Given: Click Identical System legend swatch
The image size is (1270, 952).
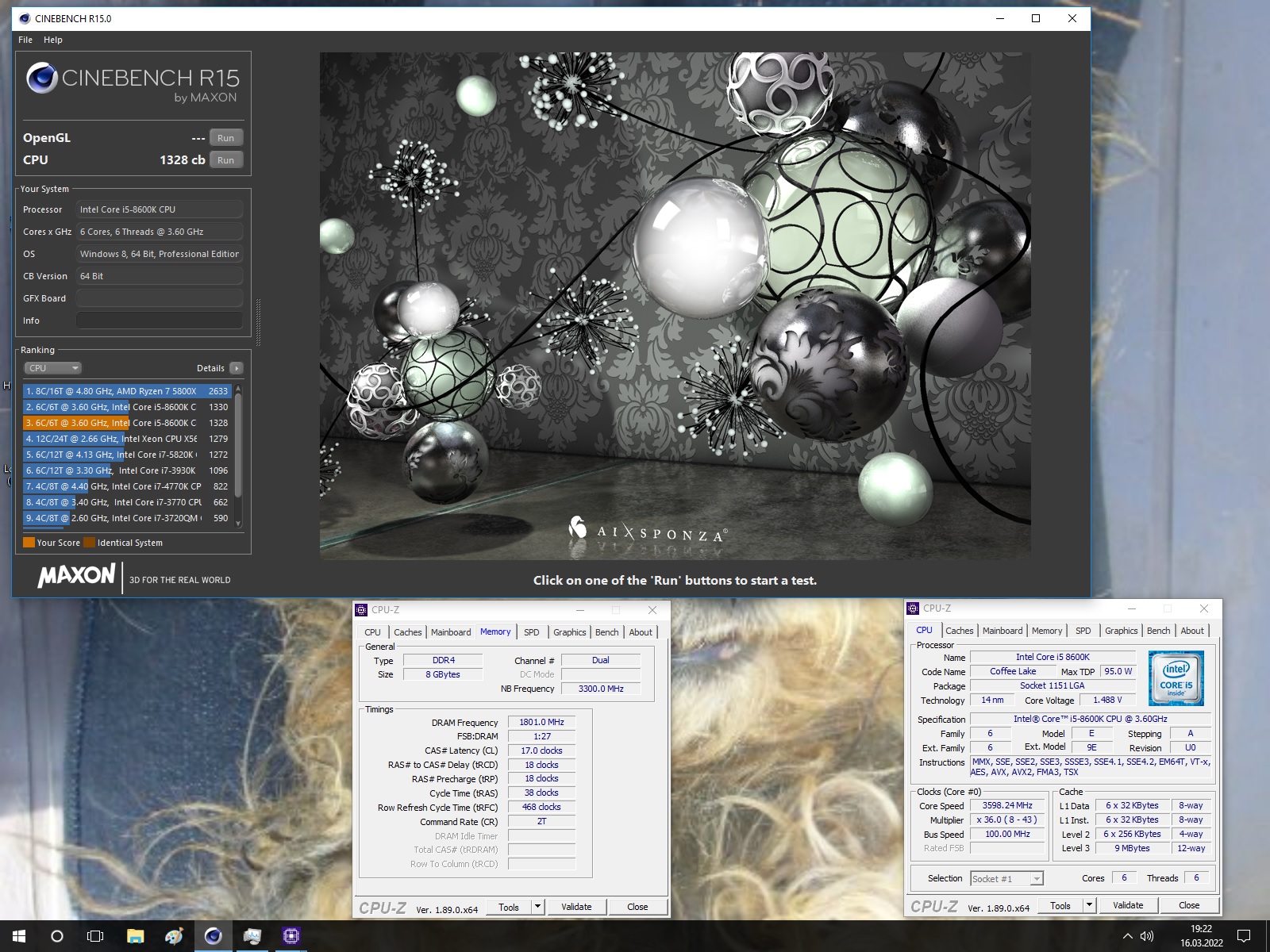Looking at the screenshot, I should [x=90, y=543].
